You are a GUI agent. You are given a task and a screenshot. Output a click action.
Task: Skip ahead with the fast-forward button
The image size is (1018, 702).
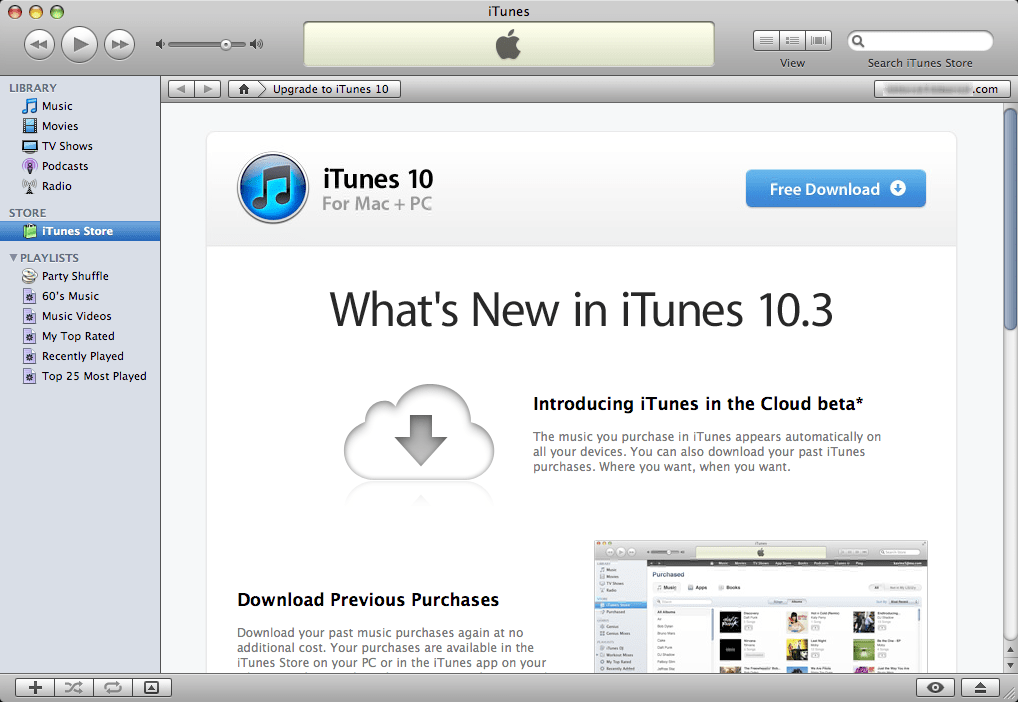119,45
